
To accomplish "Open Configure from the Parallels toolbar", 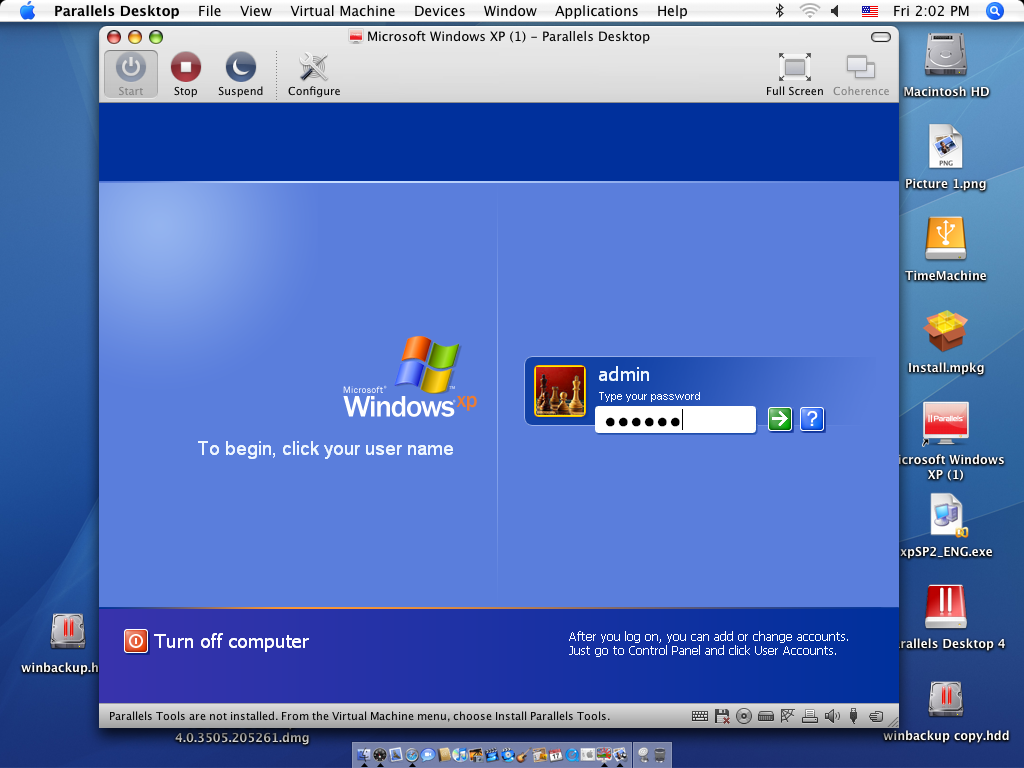I will (314, 74).
